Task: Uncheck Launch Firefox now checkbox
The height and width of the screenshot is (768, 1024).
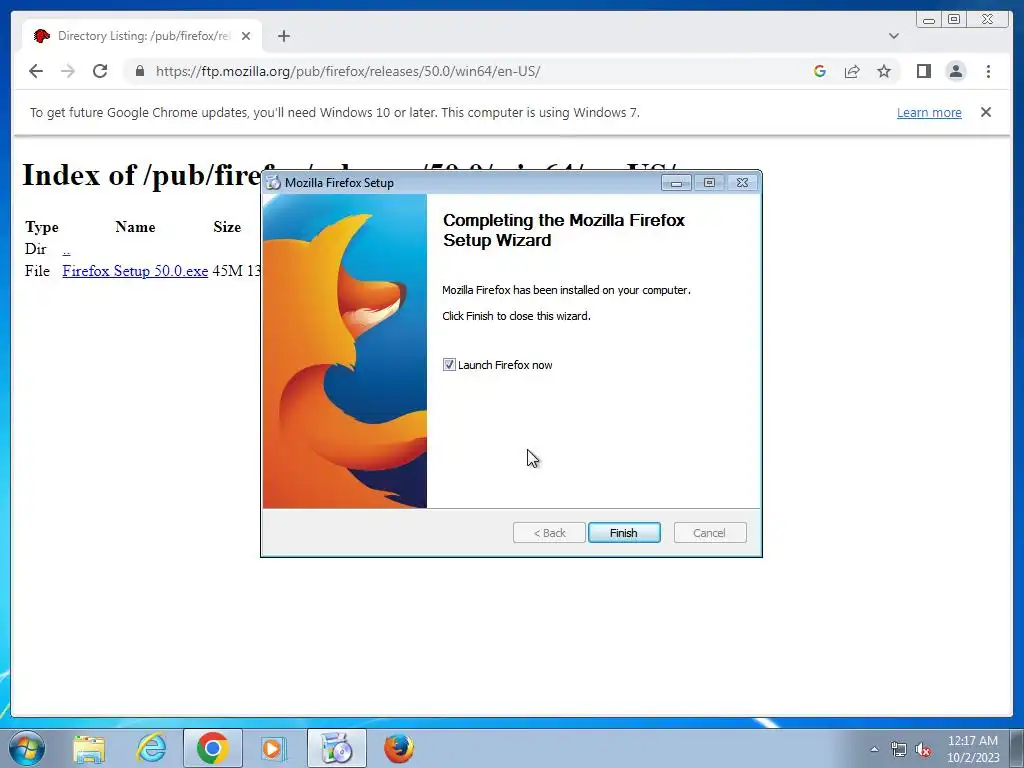Action: click(449, 364)
